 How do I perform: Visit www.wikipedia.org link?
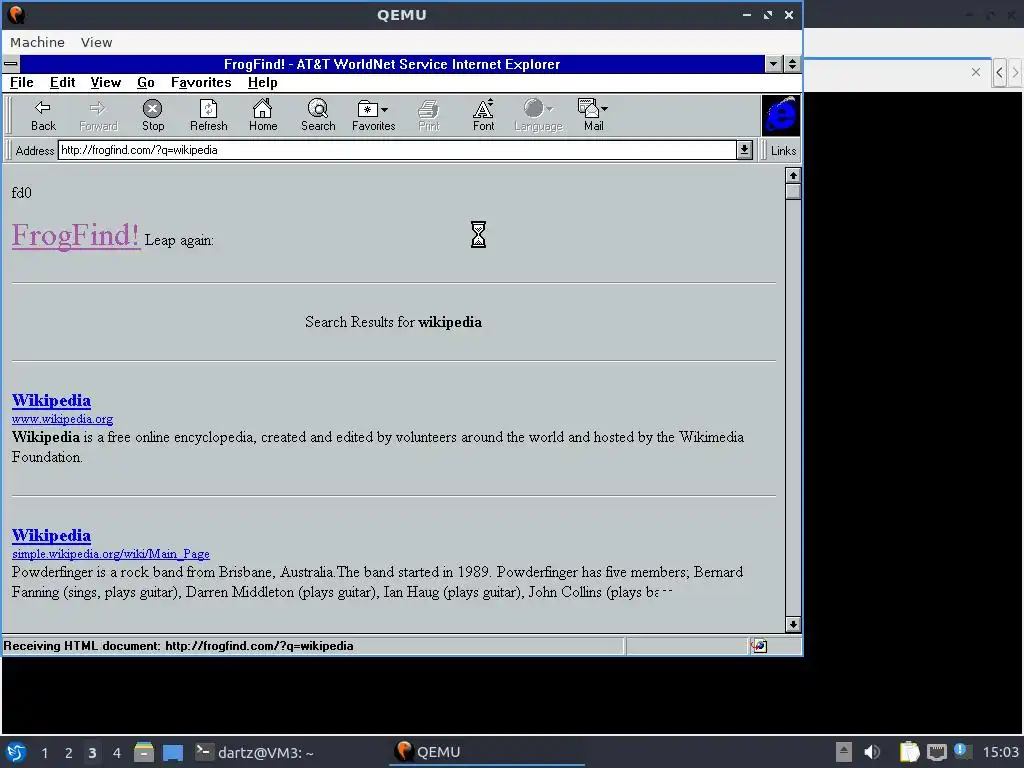coord(62,419)
